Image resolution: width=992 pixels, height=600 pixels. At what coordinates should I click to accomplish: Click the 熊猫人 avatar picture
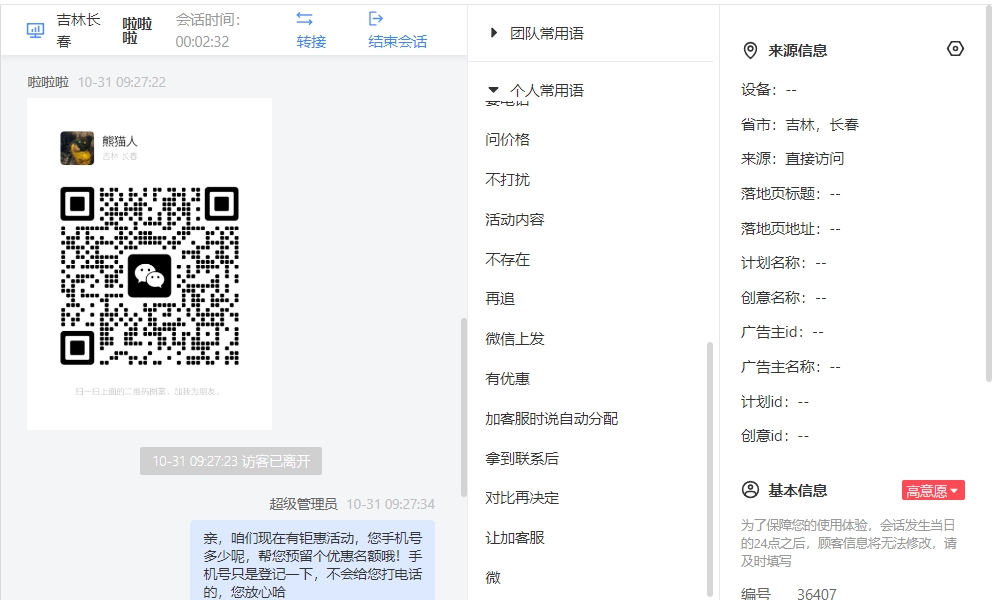(x=77, y=147)
